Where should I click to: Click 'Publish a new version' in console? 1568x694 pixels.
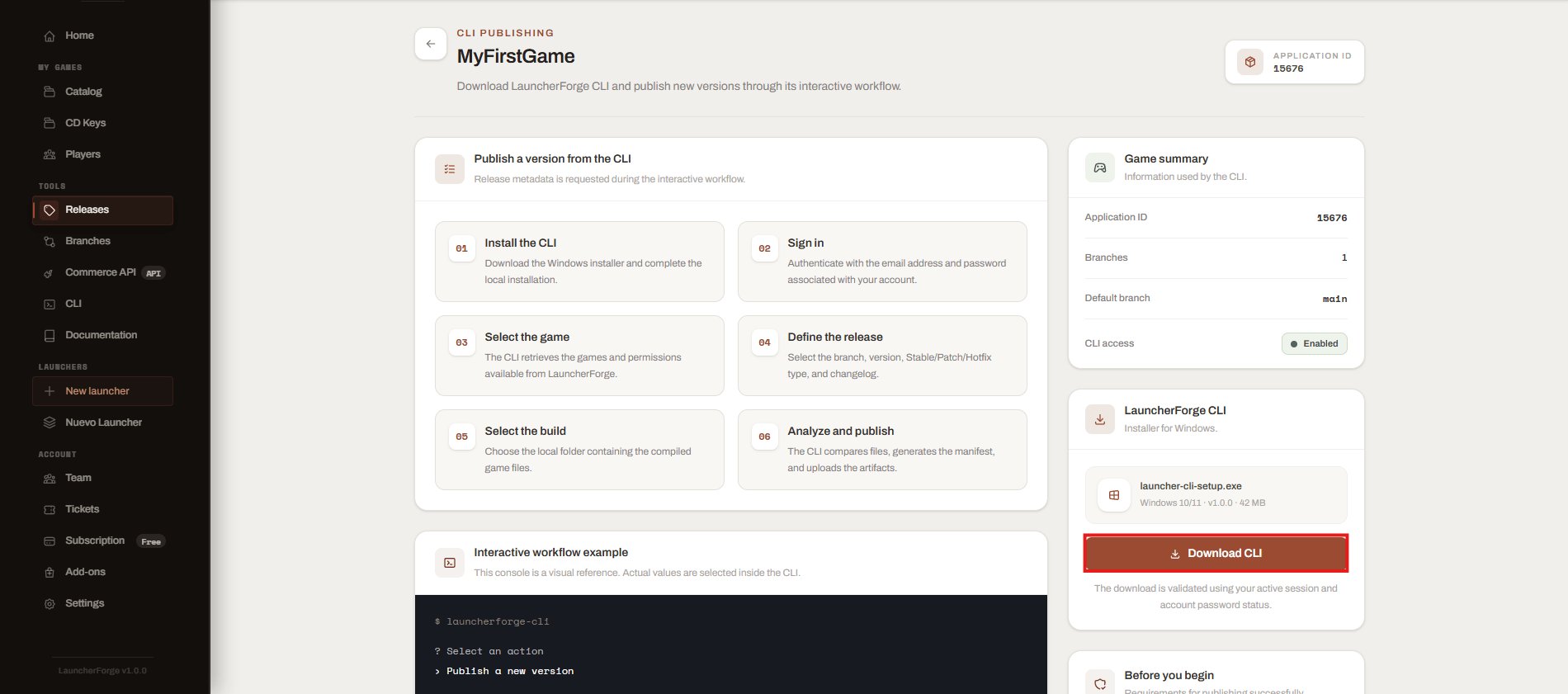510,672
